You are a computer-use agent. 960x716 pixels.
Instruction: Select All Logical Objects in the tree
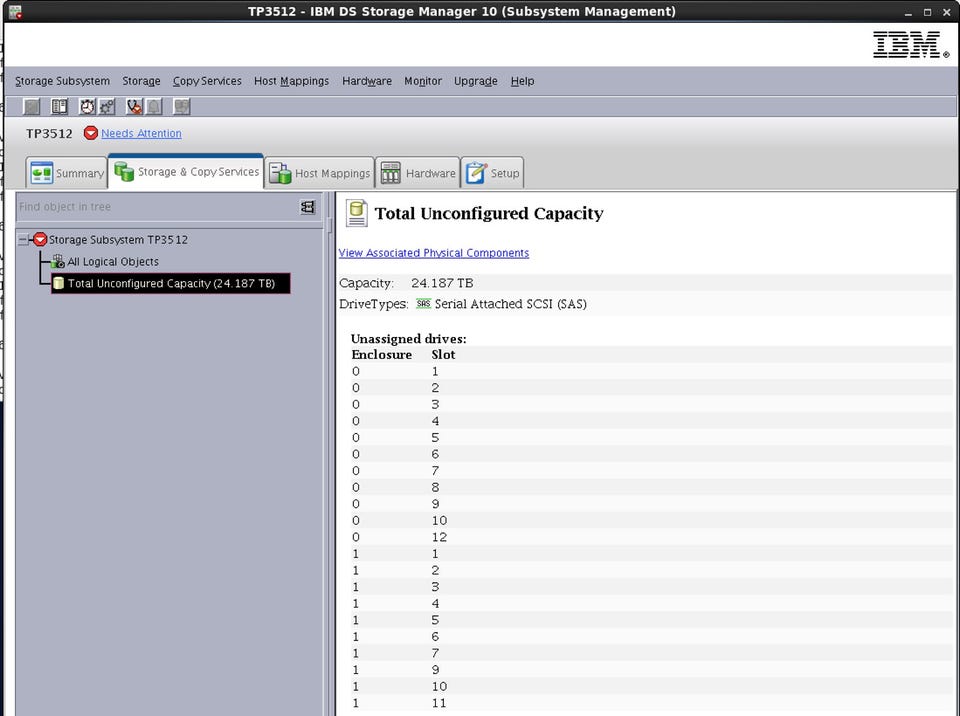click(112, 262)
